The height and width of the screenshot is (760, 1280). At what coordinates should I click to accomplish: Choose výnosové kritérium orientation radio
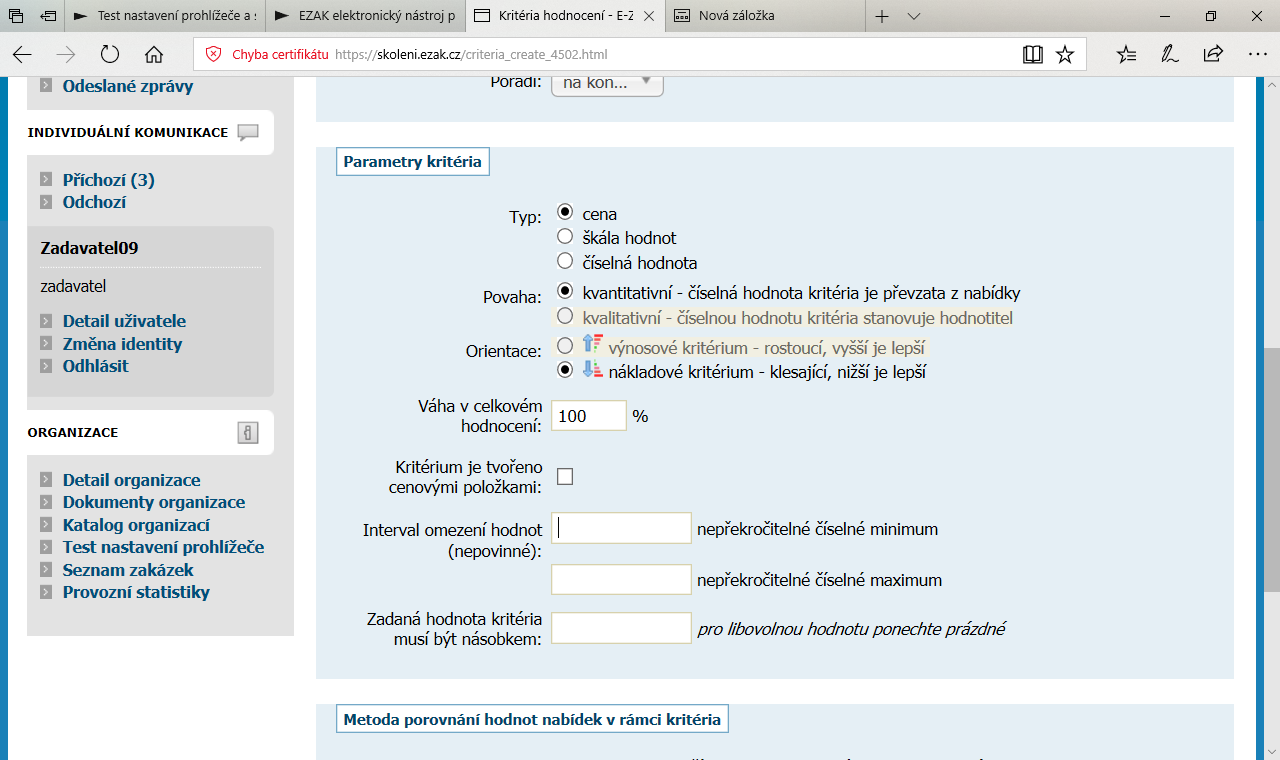(x=565, y=345)
